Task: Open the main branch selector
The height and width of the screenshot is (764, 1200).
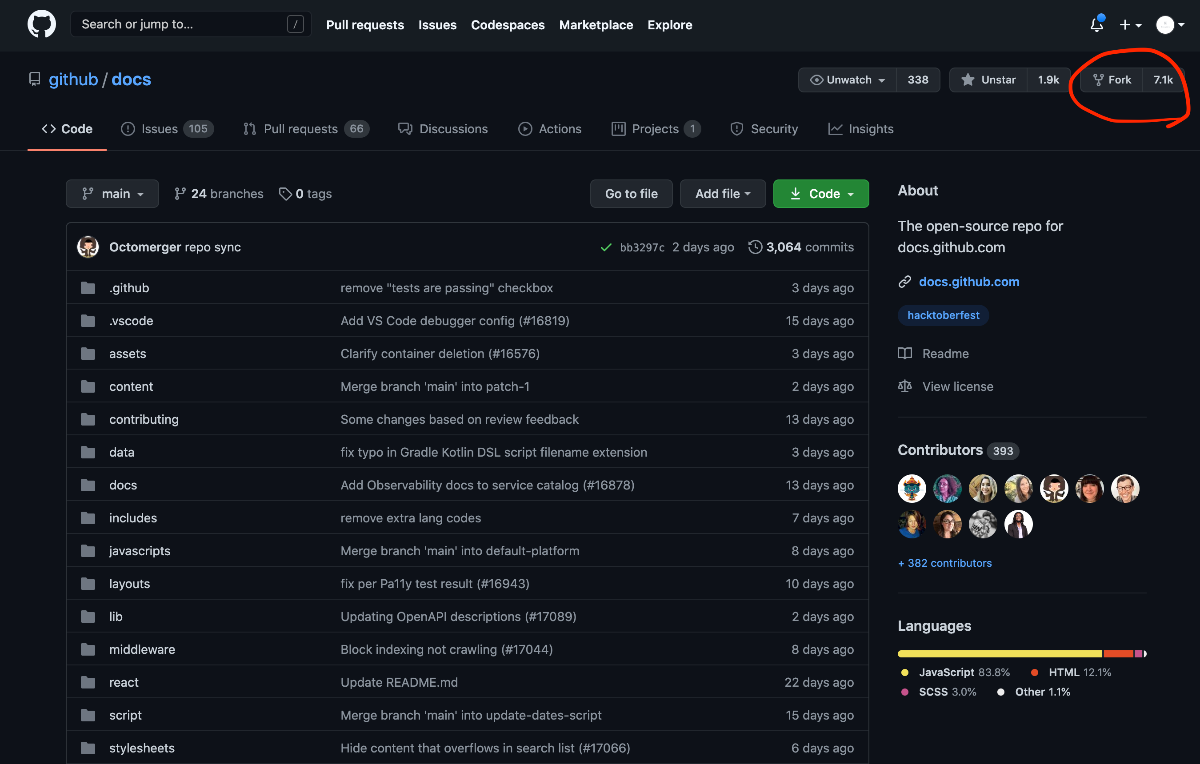Action: click(112, 194)
